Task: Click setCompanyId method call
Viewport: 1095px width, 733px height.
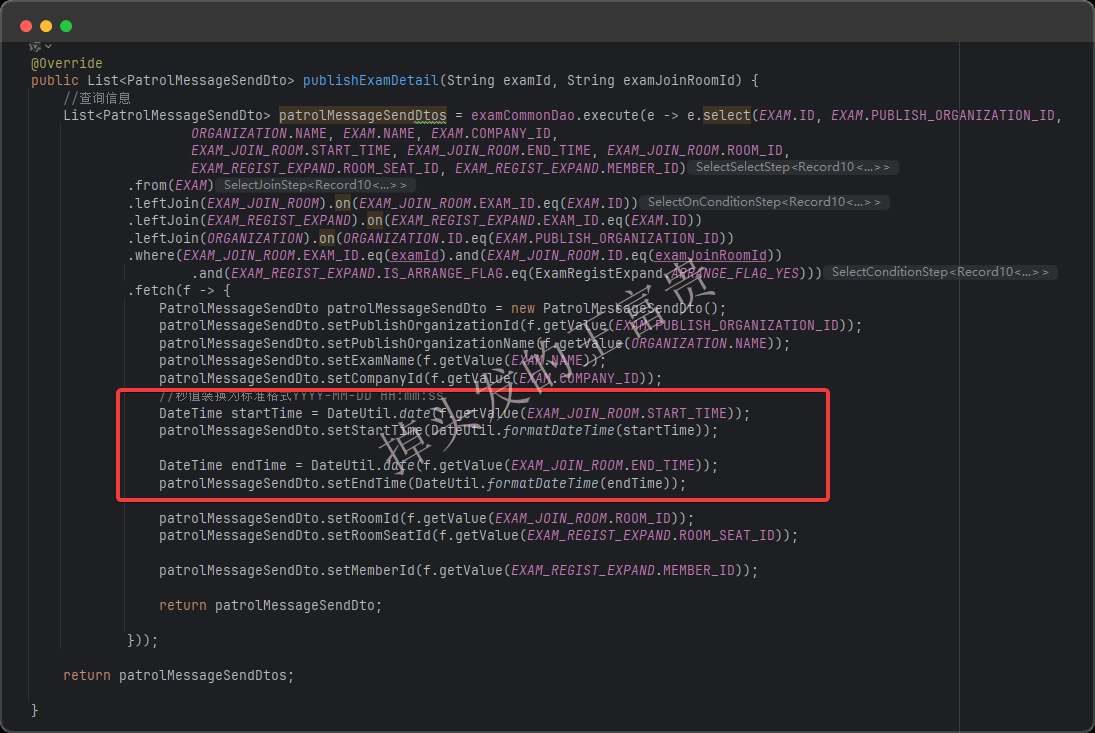Action: (x=374, y=378)
